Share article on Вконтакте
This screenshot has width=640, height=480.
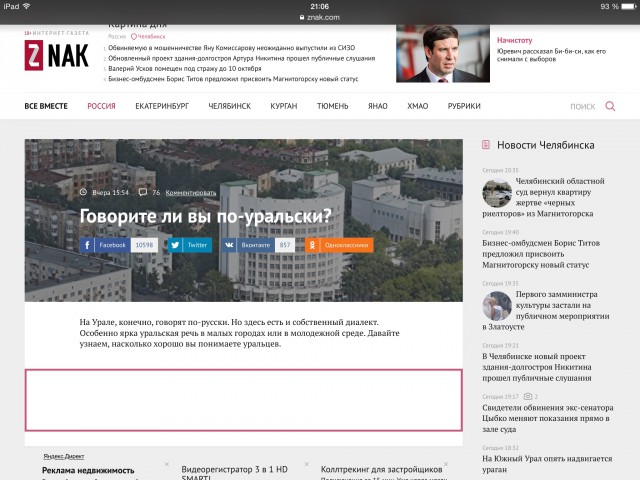pos(247,244)
